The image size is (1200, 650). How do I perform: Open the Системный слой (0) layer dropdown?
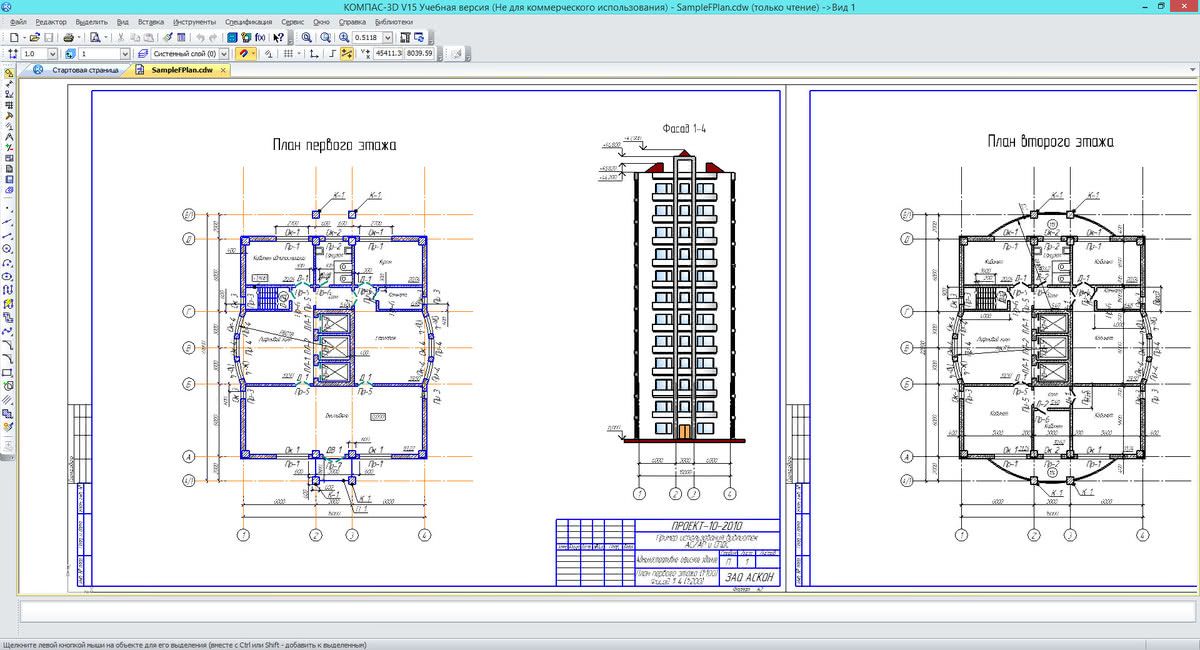[223, 54]
